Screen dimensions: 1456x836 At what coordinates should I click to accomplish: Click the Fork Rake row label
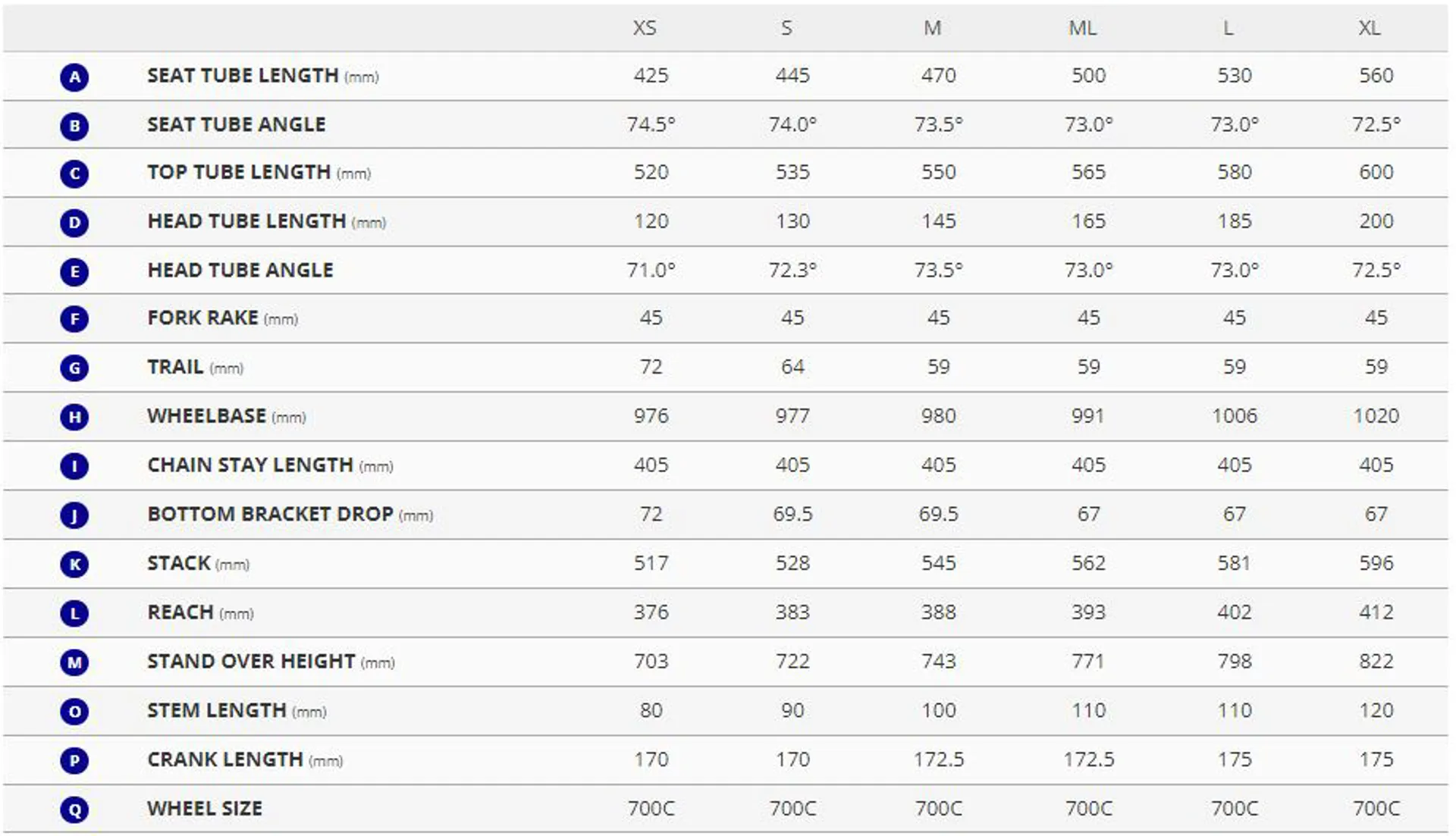pos(222,318)
